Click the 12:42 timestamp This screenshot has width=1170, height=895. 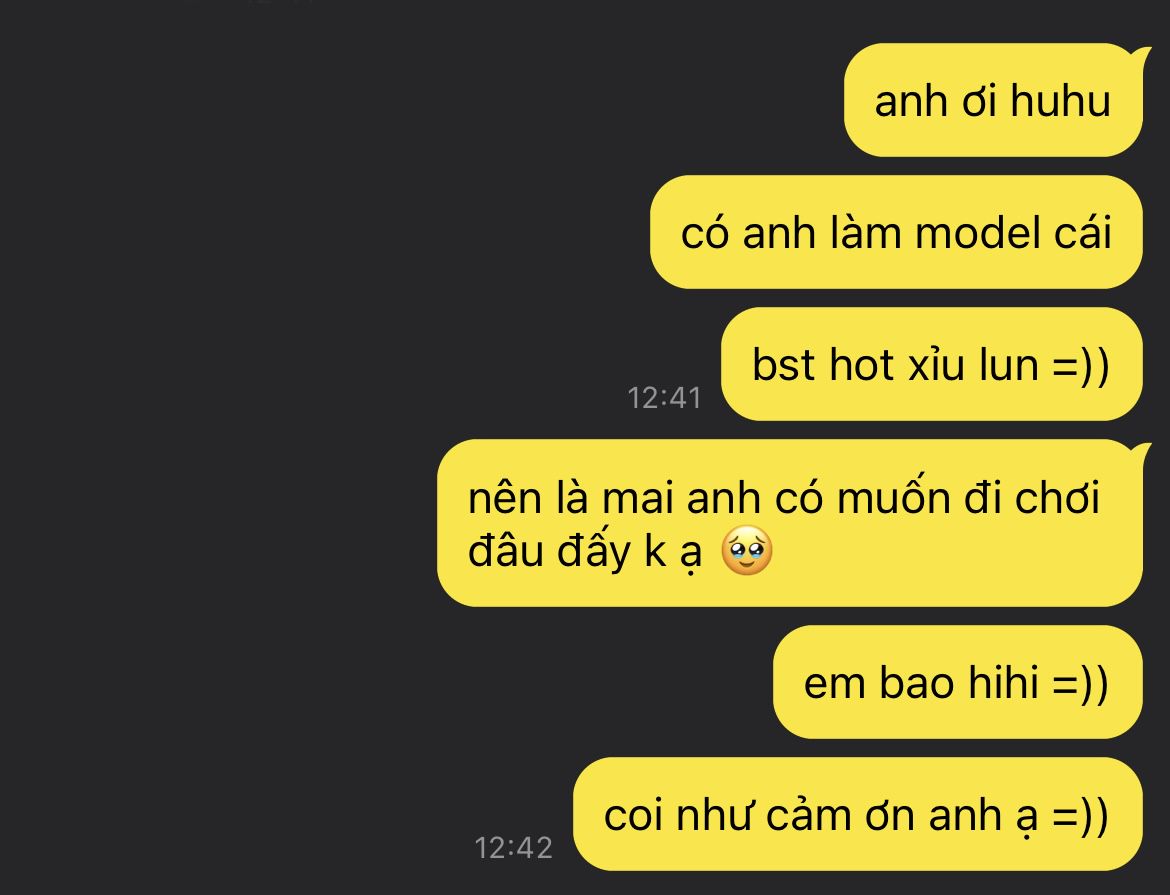pos(513,848)
